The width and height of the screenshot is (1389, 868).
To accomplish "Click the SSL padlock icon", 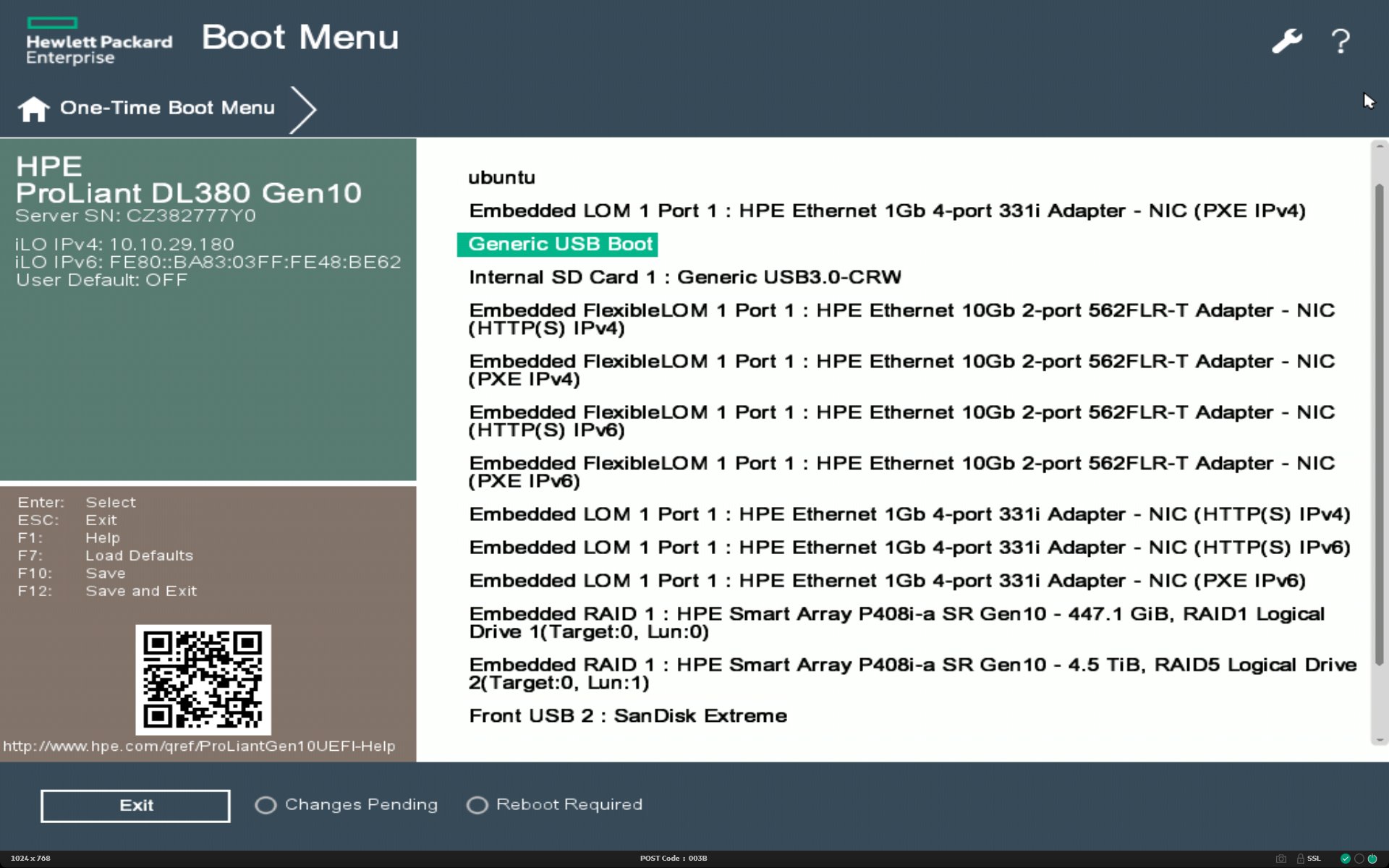I will pos(1300,859).
